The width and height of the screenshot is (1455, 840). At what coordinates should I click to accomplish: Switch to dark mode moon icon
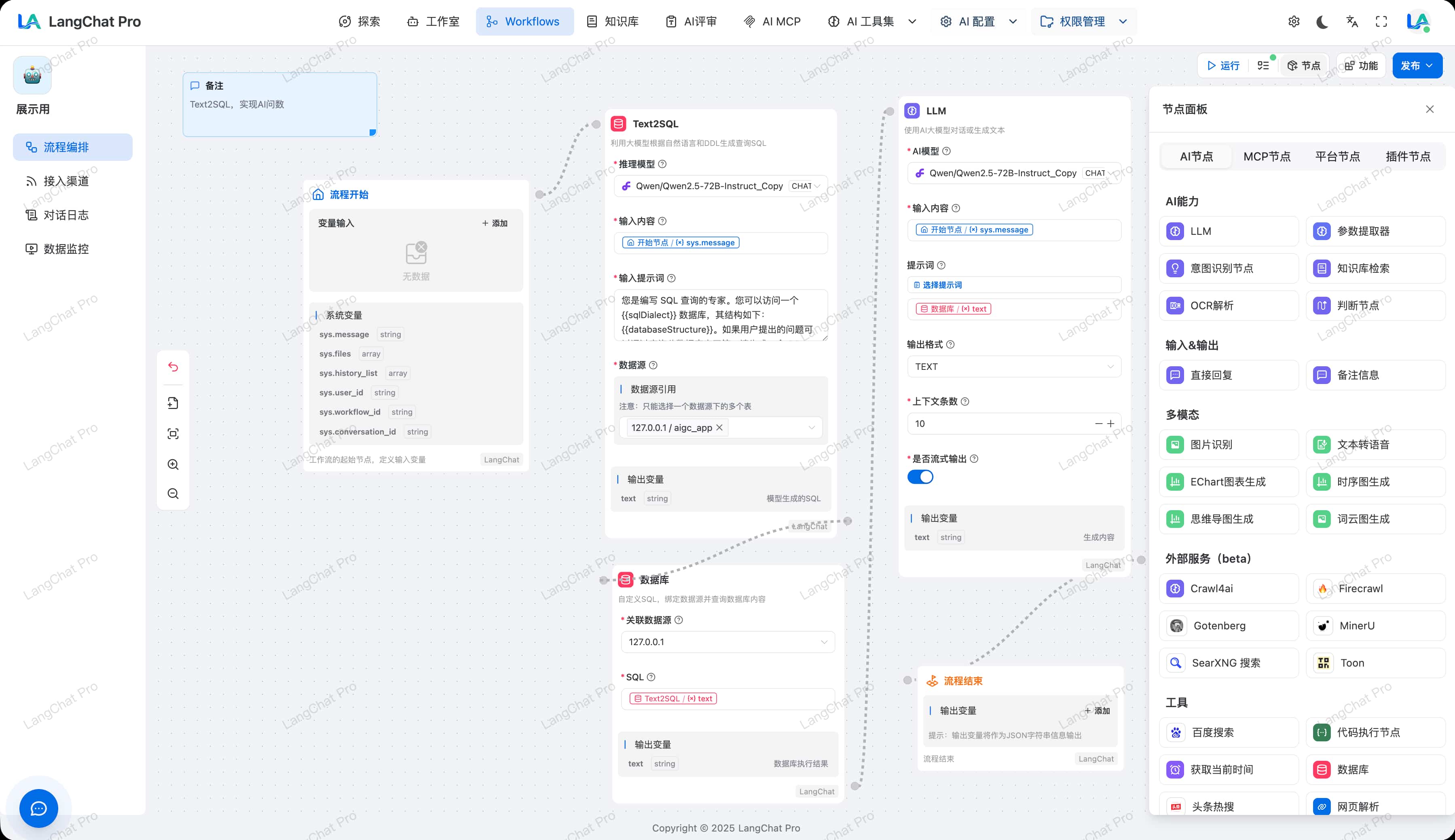(1322, 22)
